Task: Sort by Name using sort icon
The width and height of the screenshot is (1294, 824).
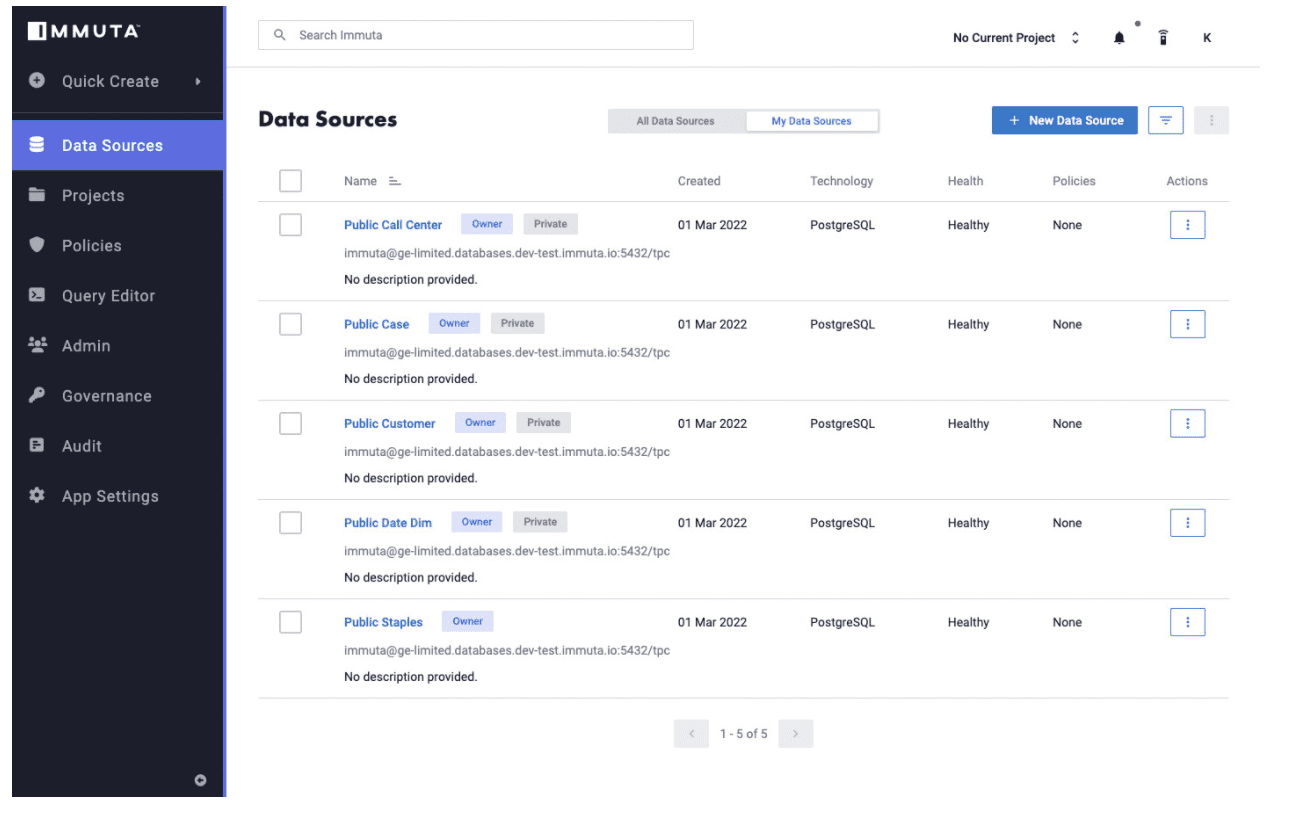Action: (x=394, y=181)
